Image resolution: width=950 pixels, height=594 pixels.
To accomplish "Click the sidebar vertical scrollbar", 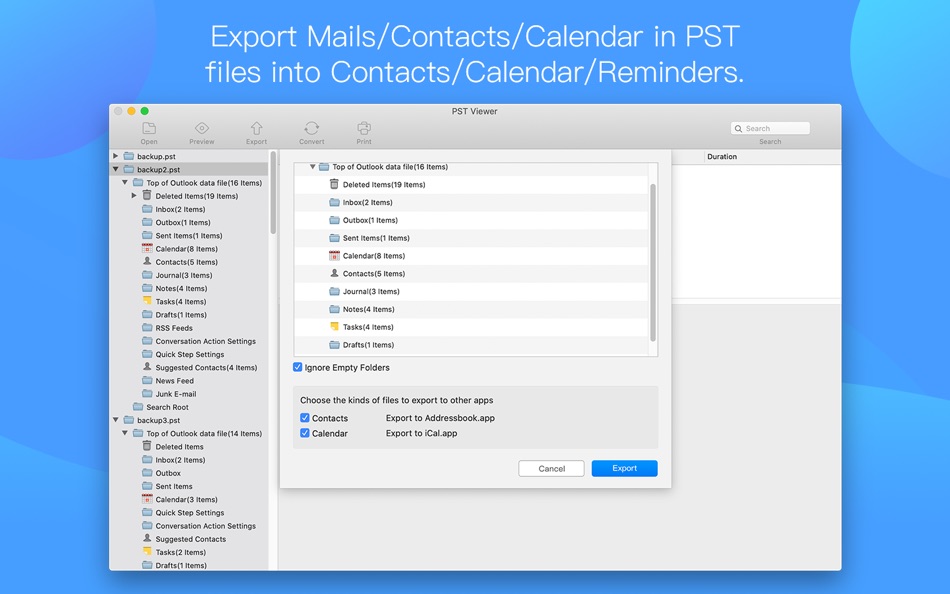I will pos(273,193).
